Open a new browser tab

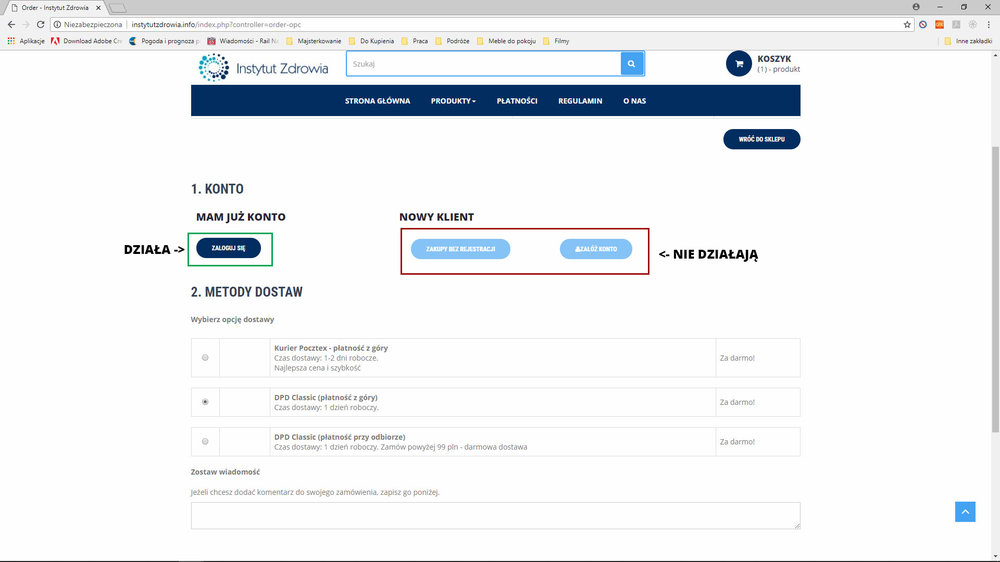(117, 8)
